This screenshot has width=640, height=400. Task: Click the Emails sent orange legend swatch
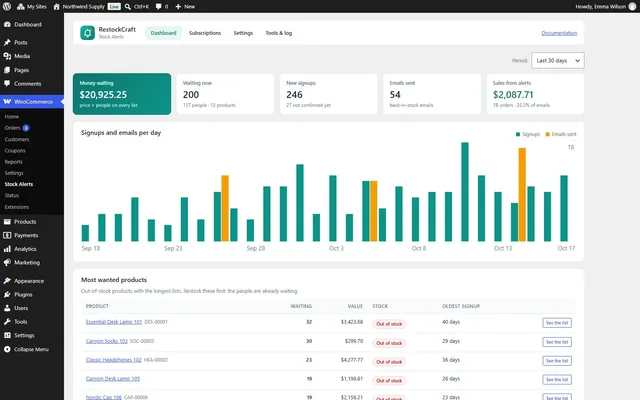tap(547, 134)
